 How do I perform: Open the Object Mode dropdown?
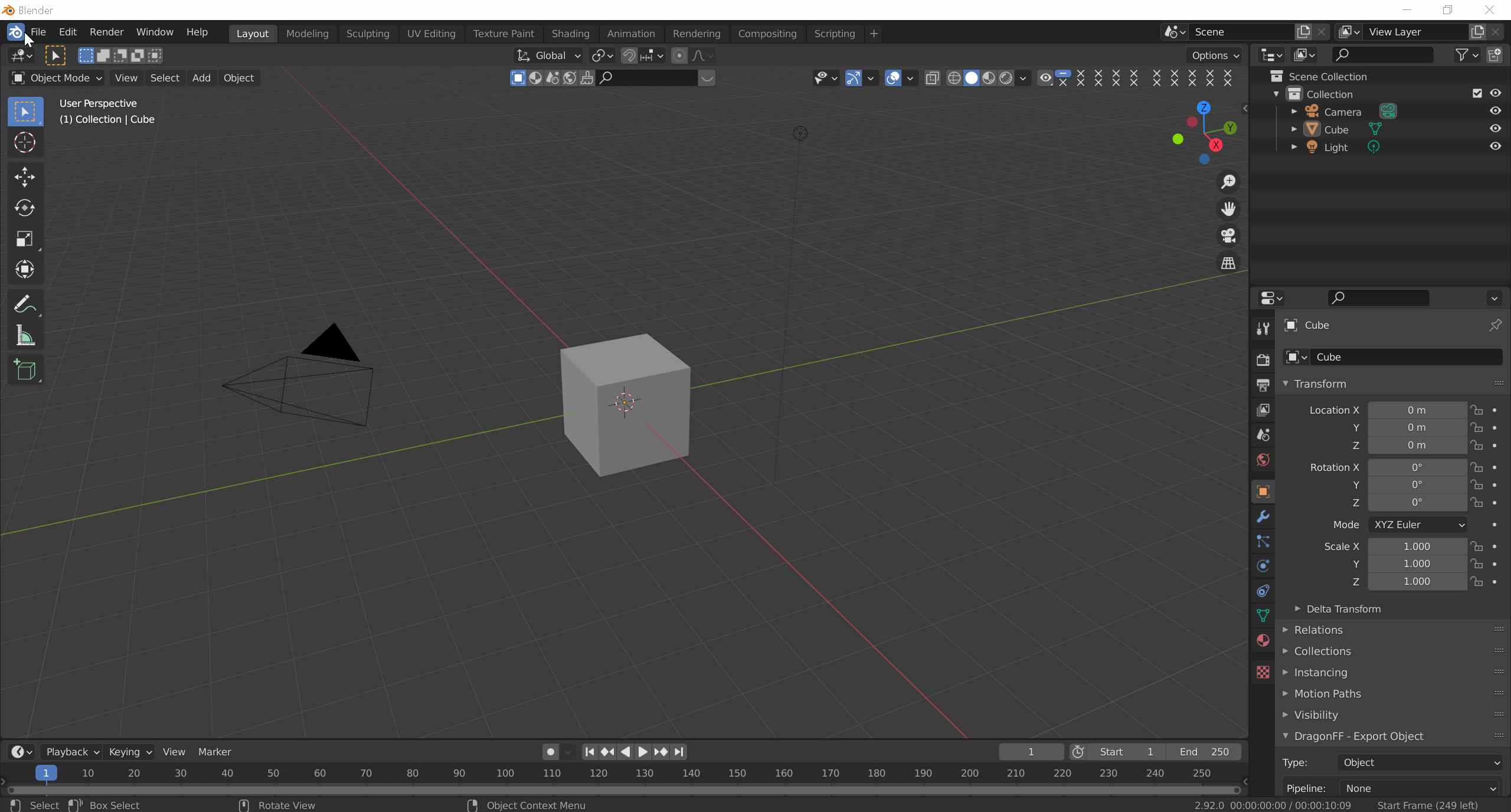(57, 78)
